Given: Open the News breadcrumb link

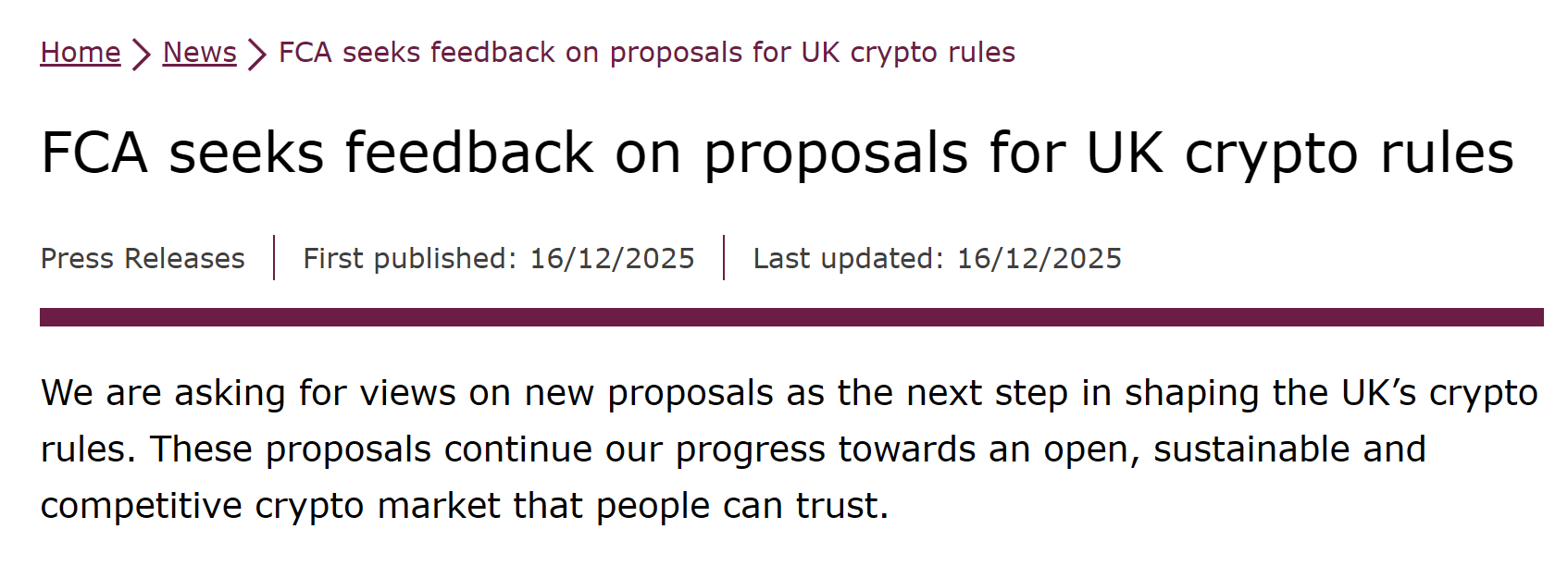Looking at the screenshot, I should 199,53.
